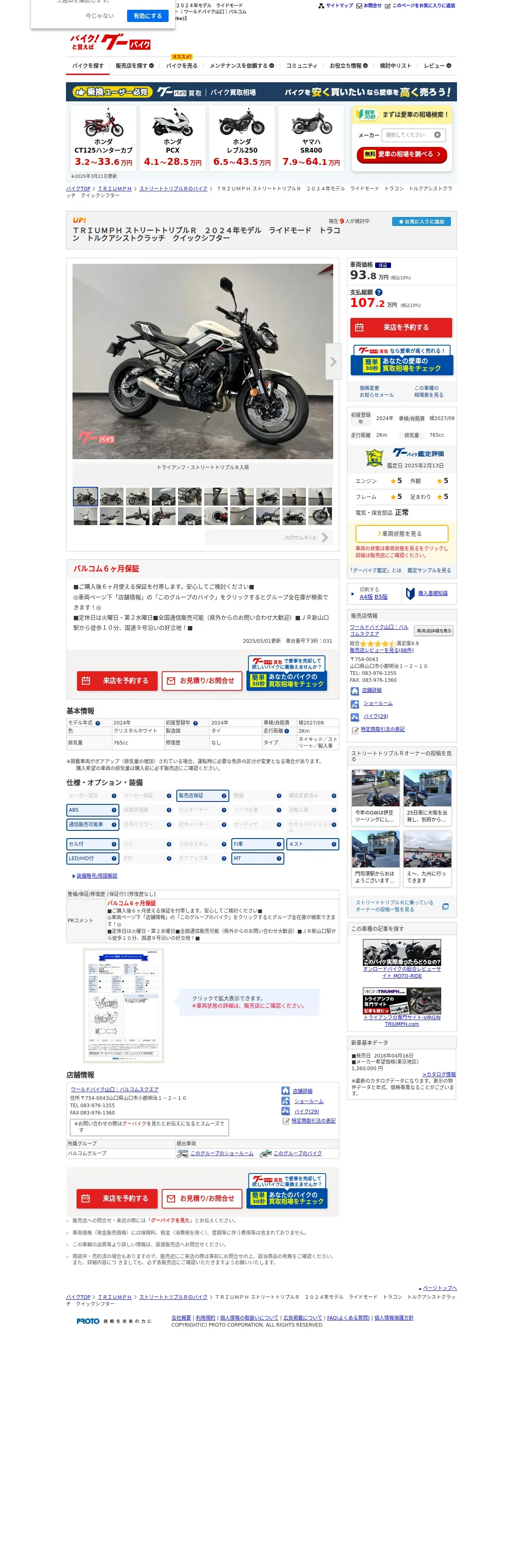Click the help icon beside 初度登録年 in 基本情報
This screenshot has height=1568, width=523.
[x=196, y=723]
